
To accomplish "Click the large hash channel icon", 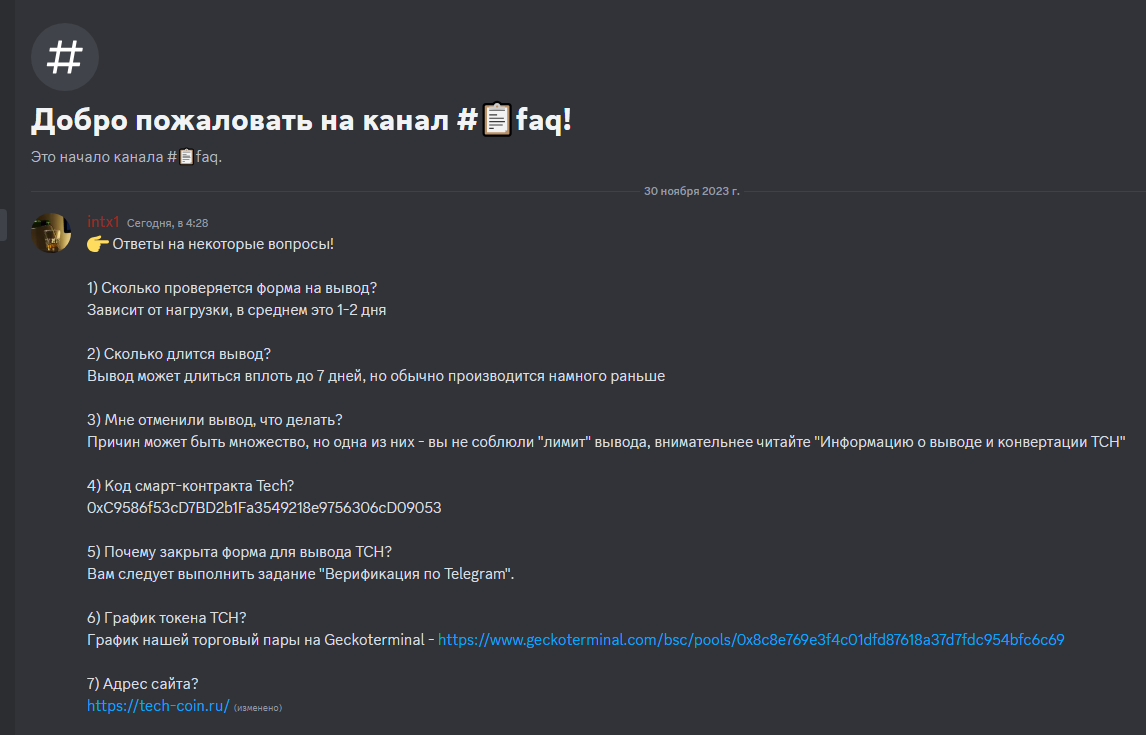I will pyautogui.click(x=65, y=57).
